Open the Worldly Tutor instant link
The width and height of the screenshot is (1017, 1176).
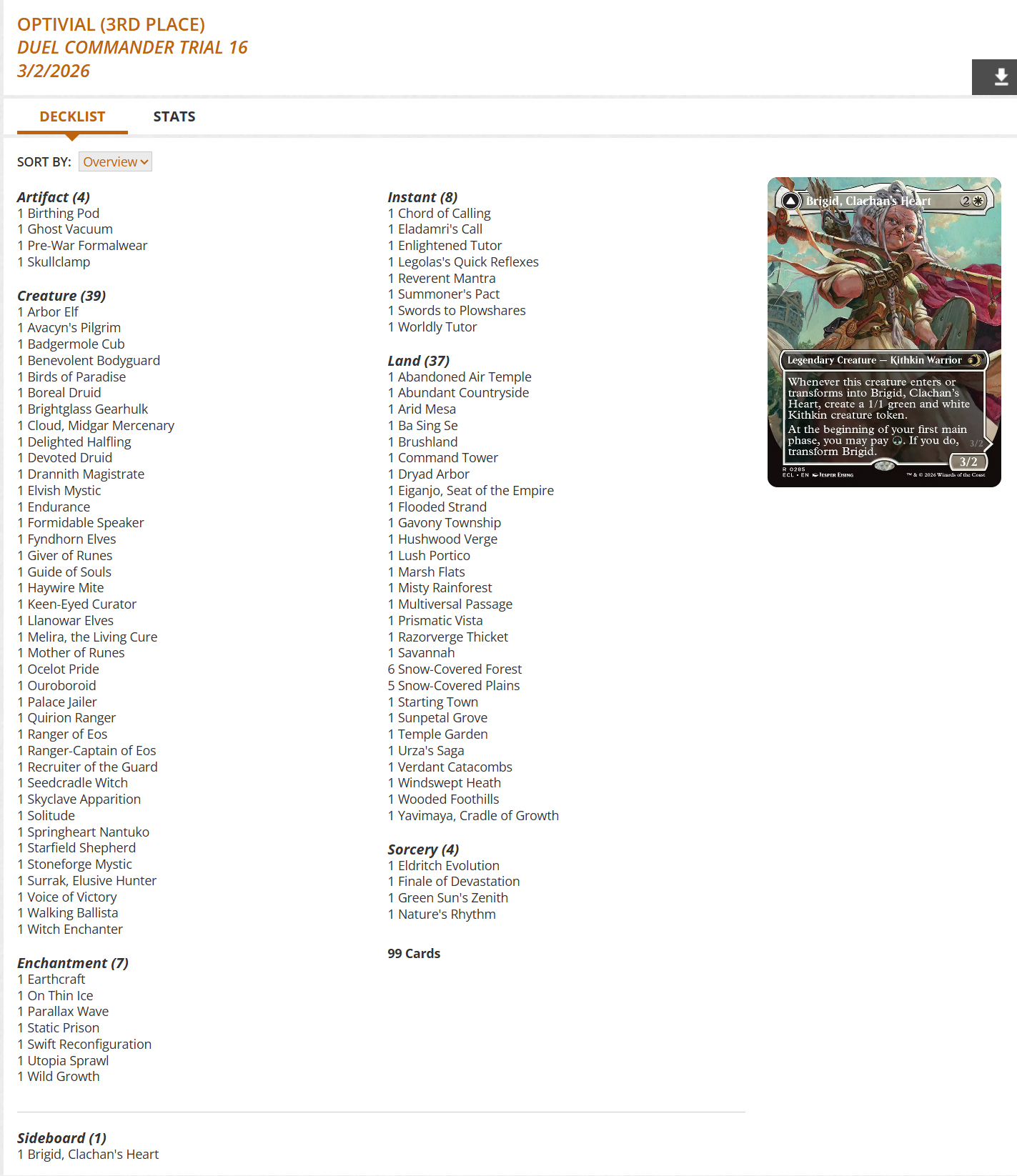437,327
